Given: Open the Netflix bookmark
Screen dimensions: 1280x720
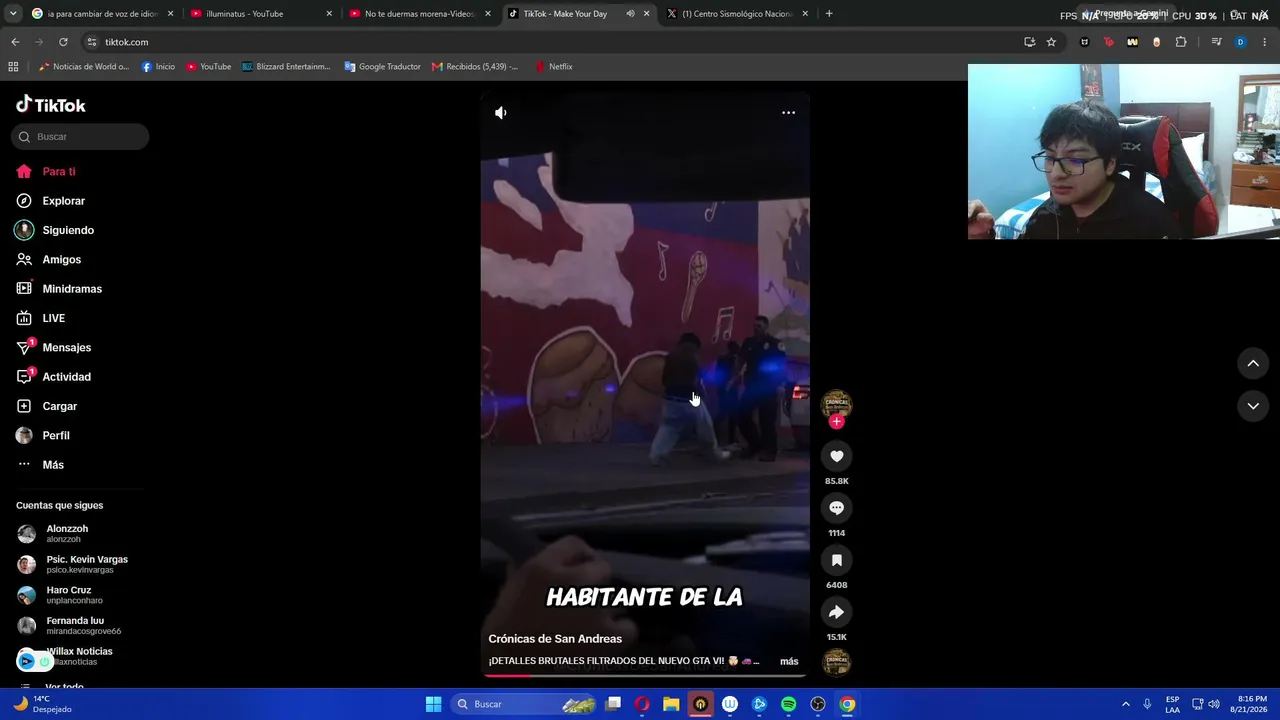Looking at the screenshot, I should [x=554, y=67].
